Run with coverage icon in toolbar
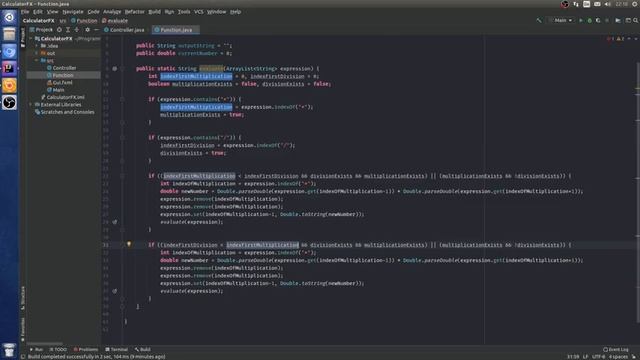This screenshot has height=360, width=640. point(598,20)
